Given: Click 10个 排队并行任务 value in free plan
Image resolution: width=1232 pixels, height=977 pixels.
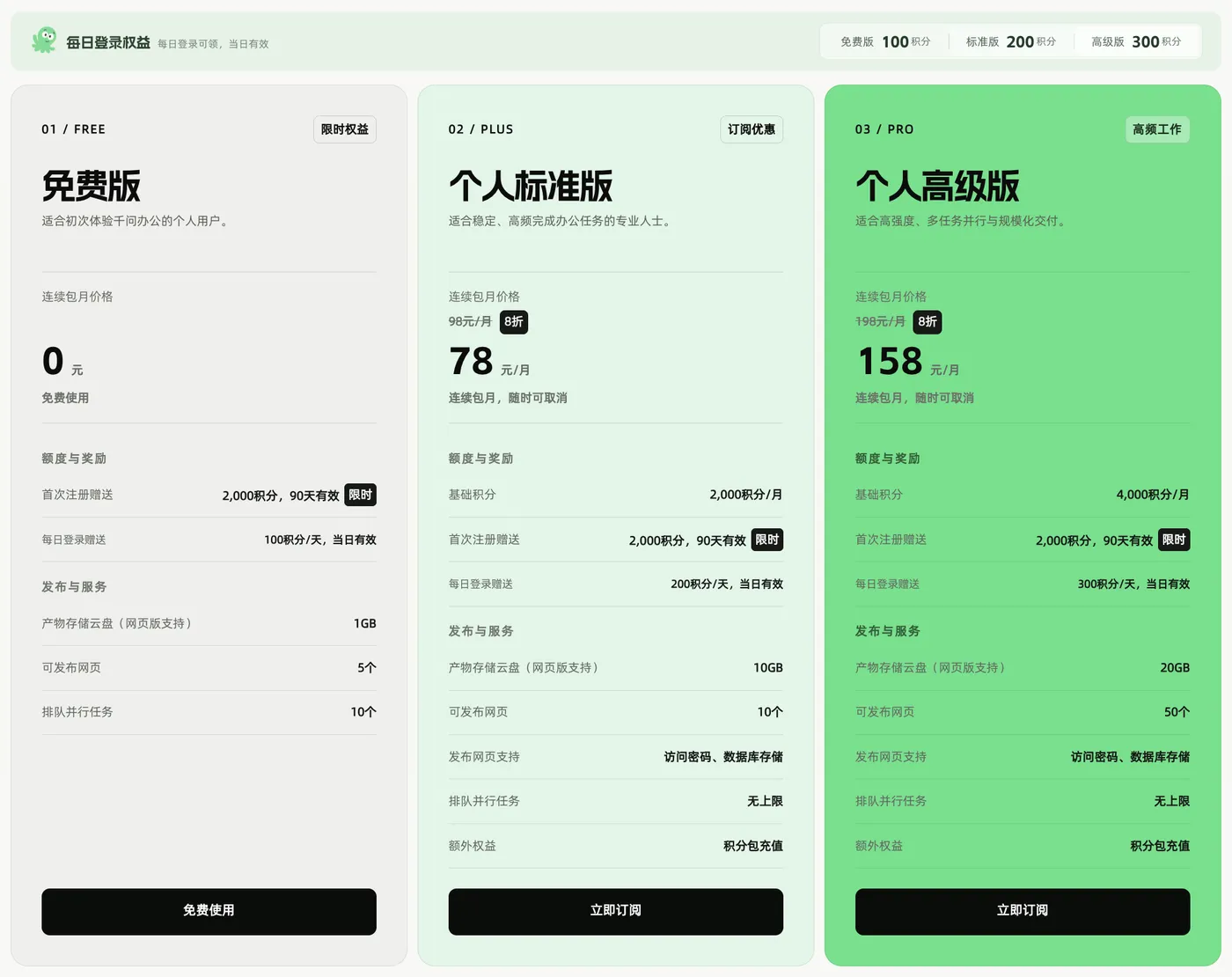Looking at the screenshot, I should [x=363, y=712].
